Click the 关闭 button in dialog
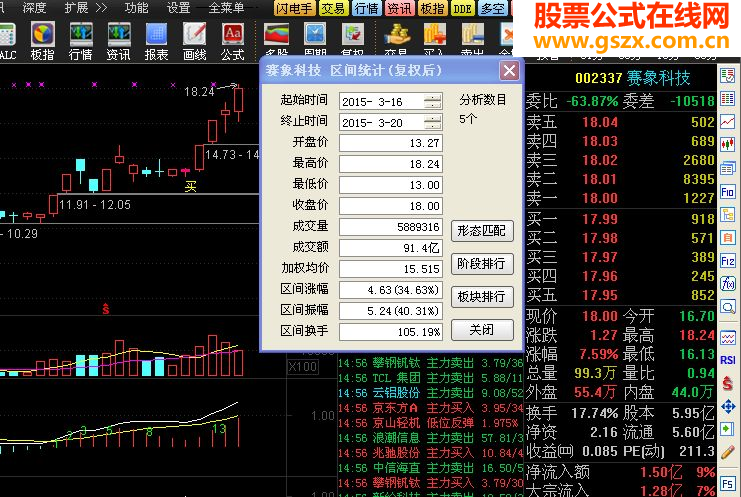The width and height of the screenshot is (741, 497). [482, 330]
